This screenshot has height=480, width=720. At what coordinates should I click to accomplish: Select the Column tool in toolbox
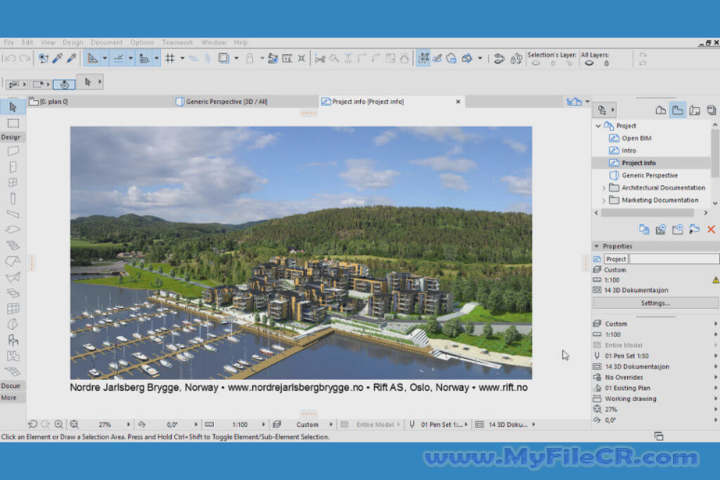click(13, 198)
